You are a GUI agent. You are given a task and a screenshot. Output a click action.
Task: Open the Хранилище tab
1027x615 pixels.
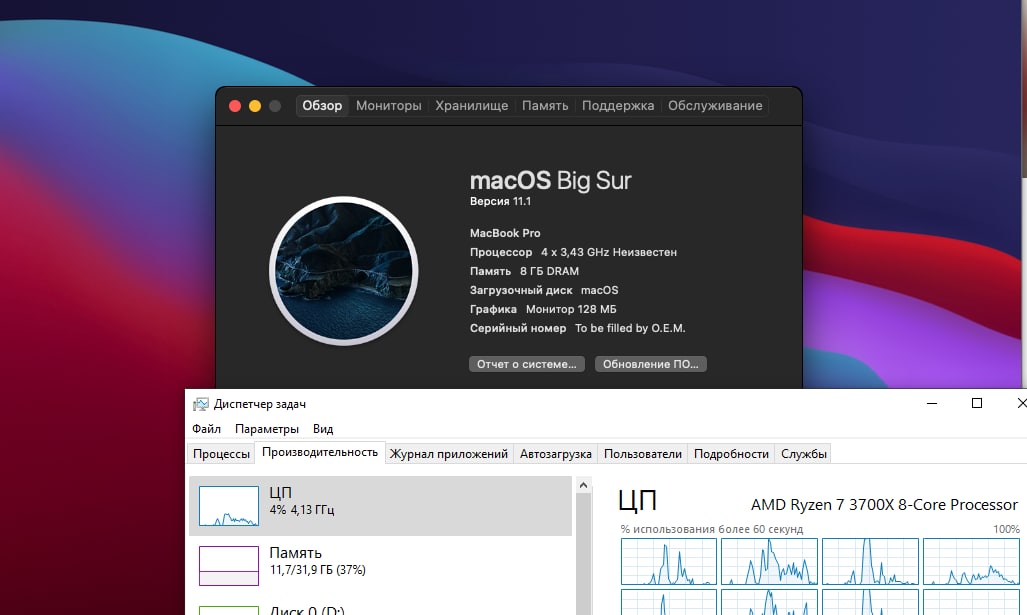click(472, 105)
